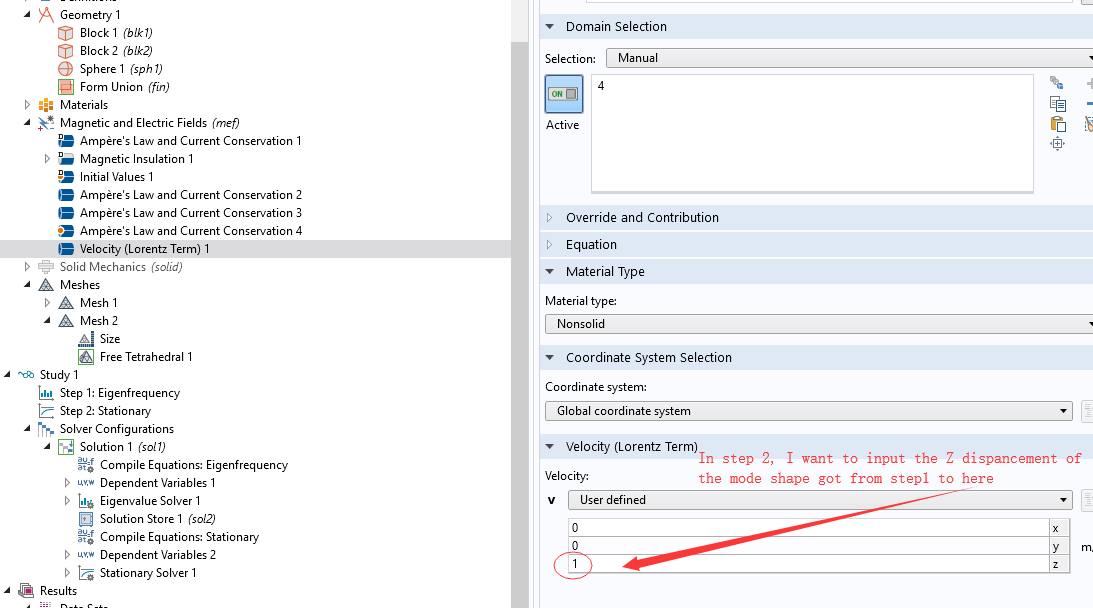The height and width of the screenshot is (608, 1093).
Task: Expand the Materials tree node
Action: pos(28,105)
